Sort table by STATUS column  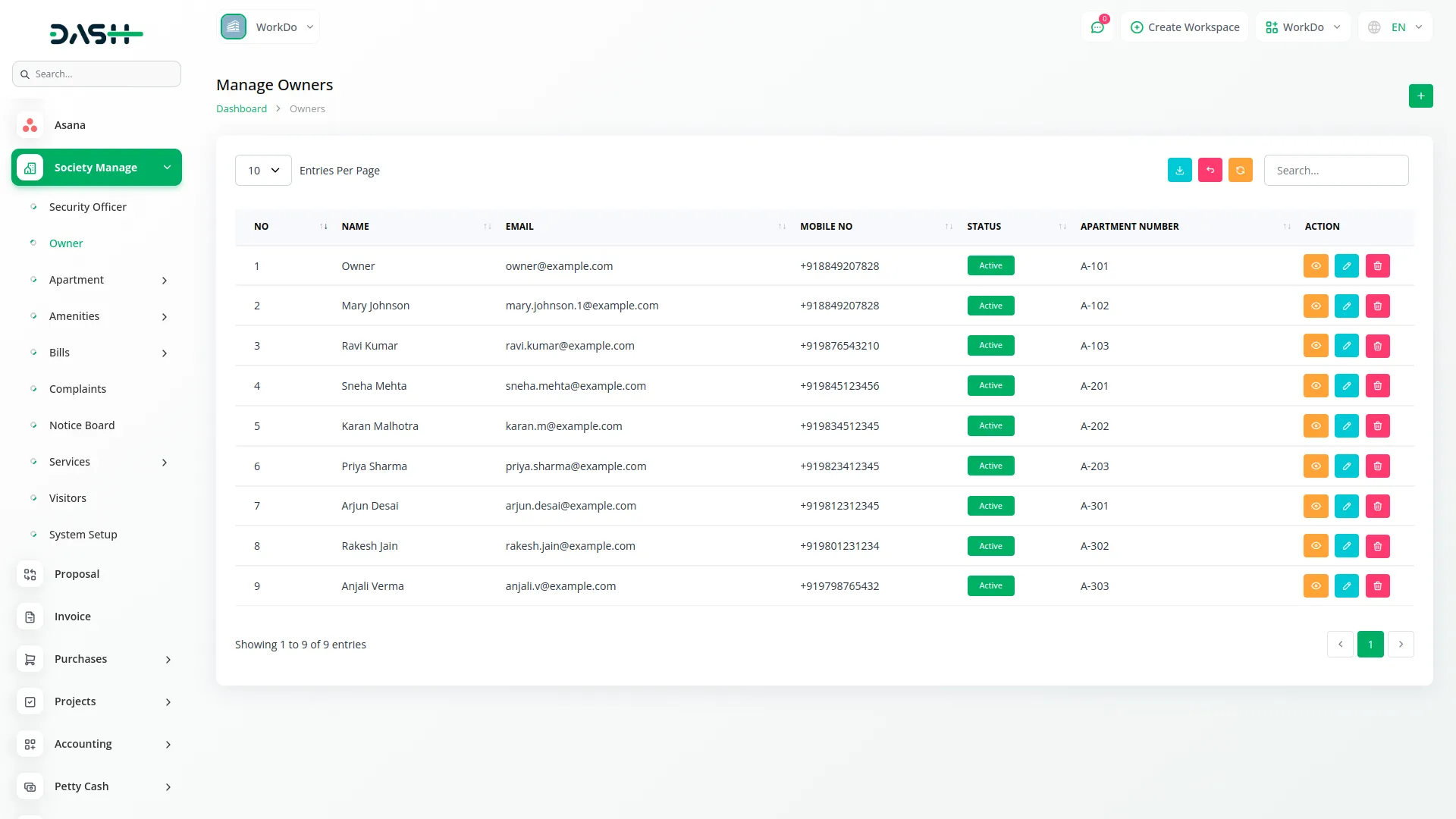click(1016, 227)
